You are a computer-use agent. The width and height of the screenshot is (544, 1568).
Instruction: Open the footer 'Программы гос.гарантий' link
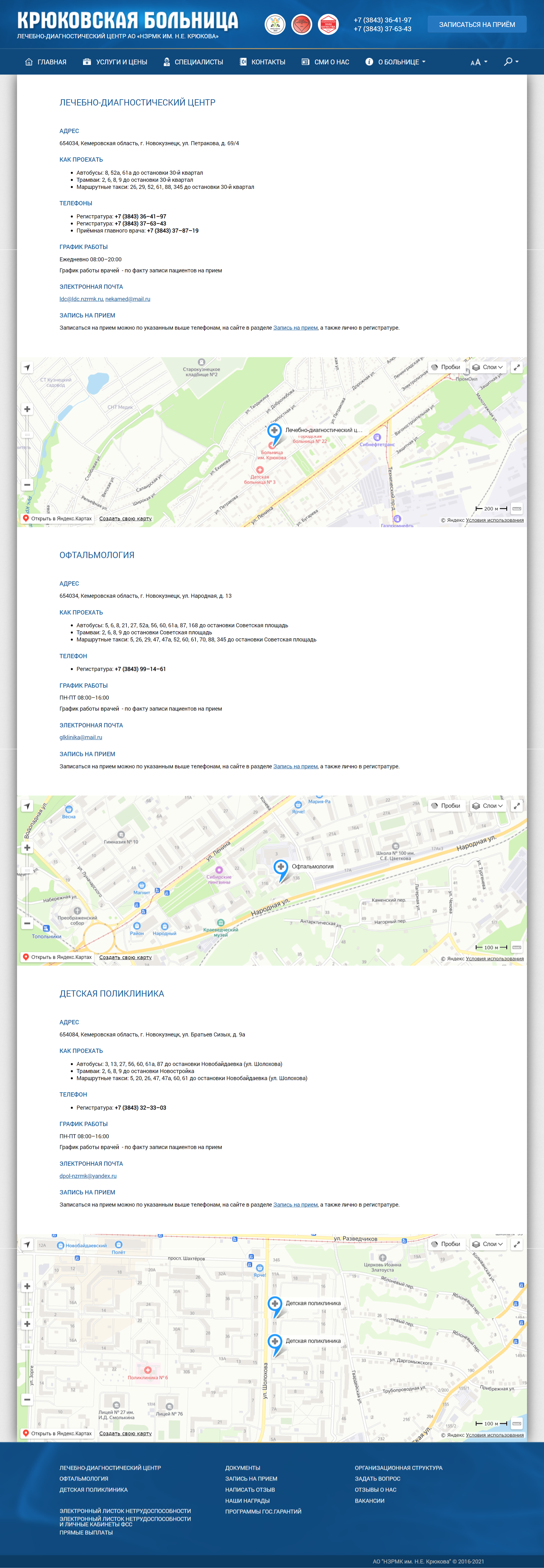click(x=263, y=1512)
